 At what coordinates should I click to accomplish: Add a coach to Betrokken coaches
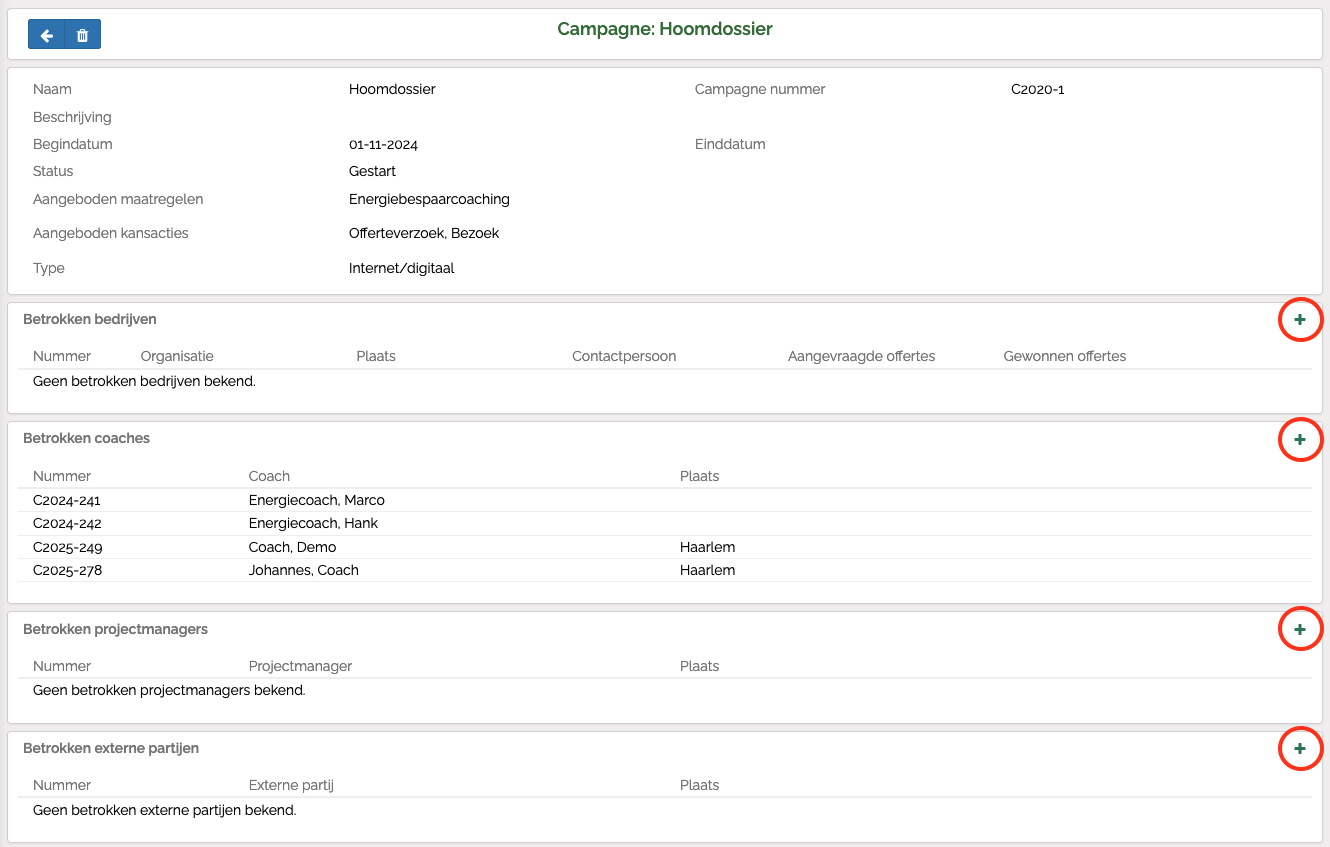[1300, 439]
